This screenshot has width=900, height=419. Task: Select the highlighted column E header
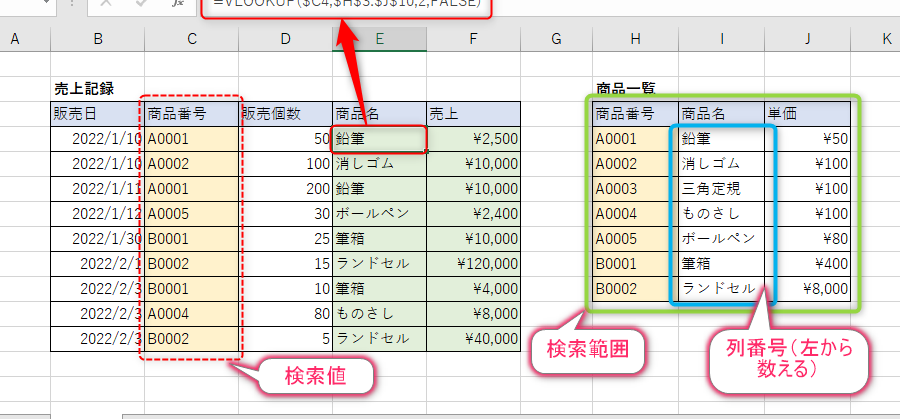[379, 39]
